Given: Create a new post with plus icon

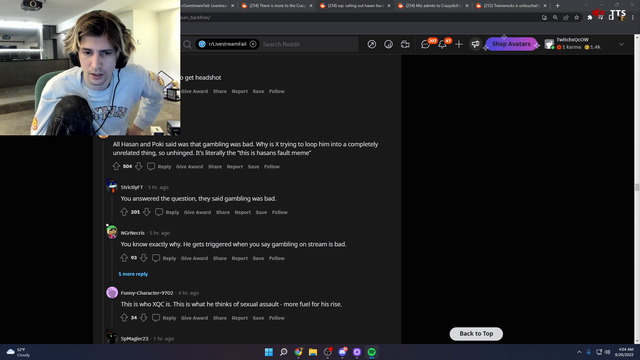Looking at the screenshot, I should (x=459, y=44).
